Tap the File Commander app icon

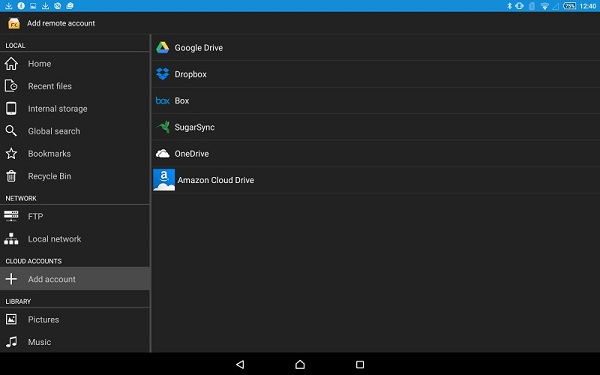click(x=14, y=23)
